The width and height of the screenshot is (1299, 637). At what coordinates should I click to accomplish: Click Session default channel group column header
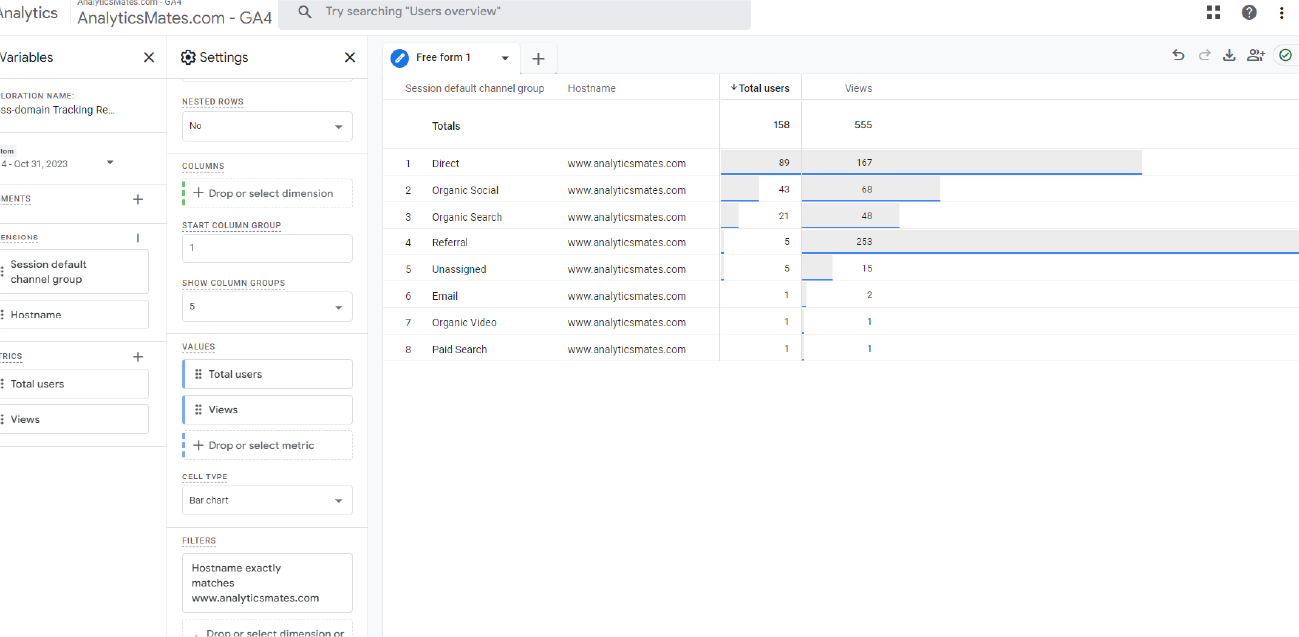(474, 88)
